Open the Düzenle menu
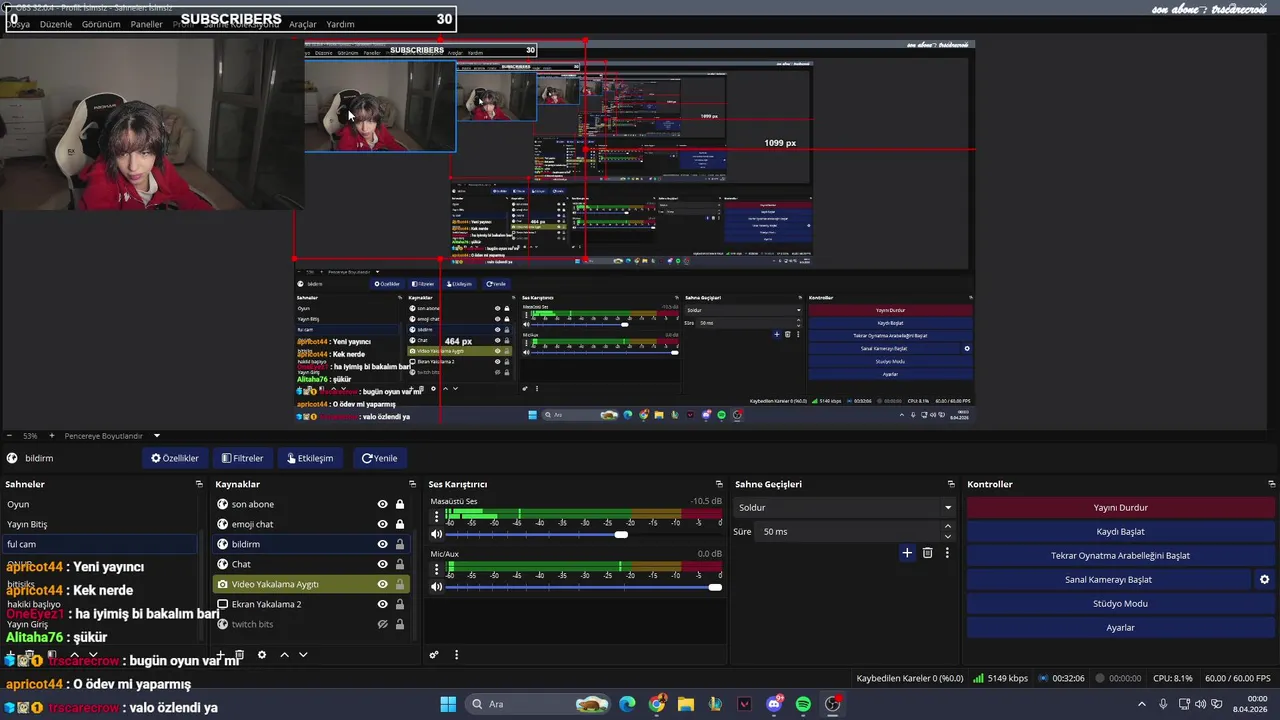The width and height of the screenshot is (1280, 720). click(56, 24)
